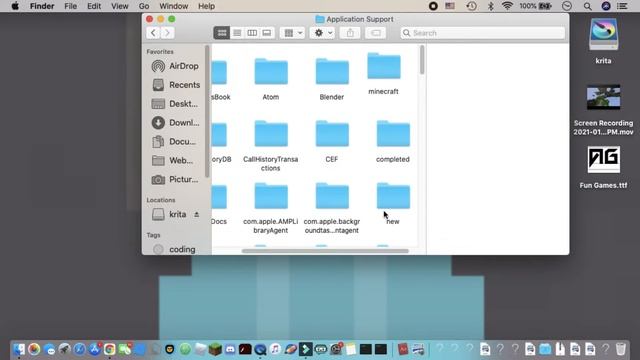The height and width of the screenshot is (360, 640).
Task: Select the folder labeled new
Action: [393, 196]
